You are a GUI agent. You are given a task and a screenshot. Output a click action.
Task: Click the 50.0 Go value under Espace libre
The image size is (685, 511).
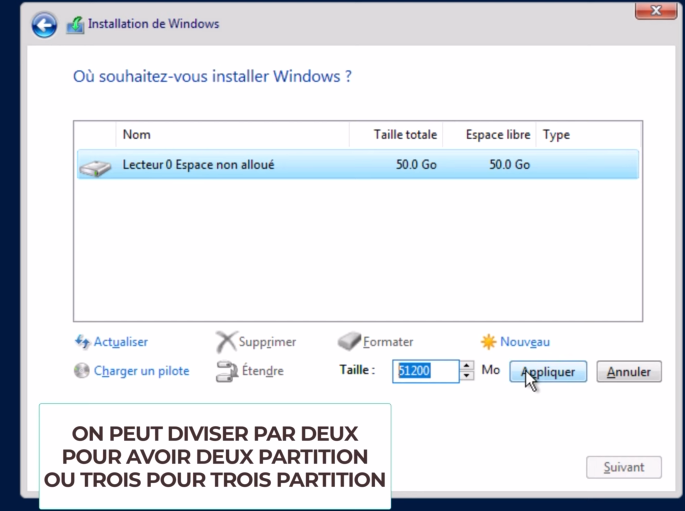(x=509, y=165)
